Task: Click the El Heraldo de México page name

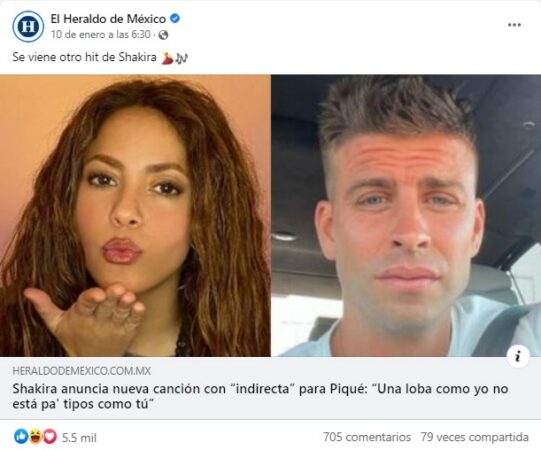Action: point(108,19)
